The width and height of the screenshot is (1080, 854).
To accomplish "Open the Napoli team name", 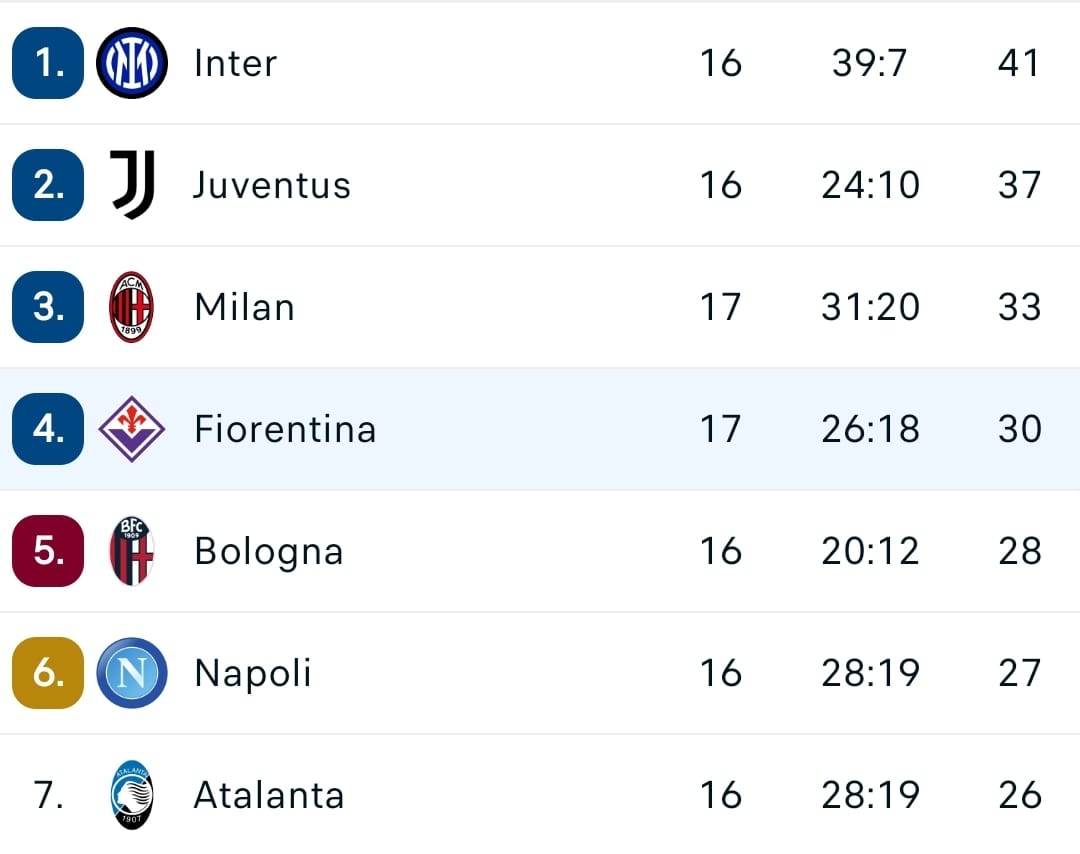I will point(253,674).
